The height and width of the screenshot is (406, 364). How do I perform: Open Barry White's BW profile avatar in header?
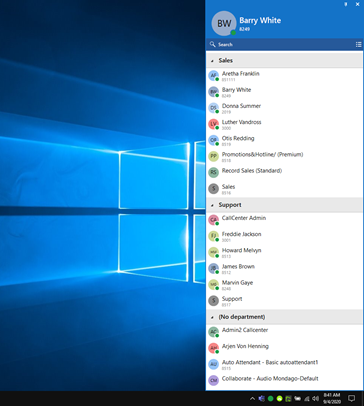[x=224, y=23]
